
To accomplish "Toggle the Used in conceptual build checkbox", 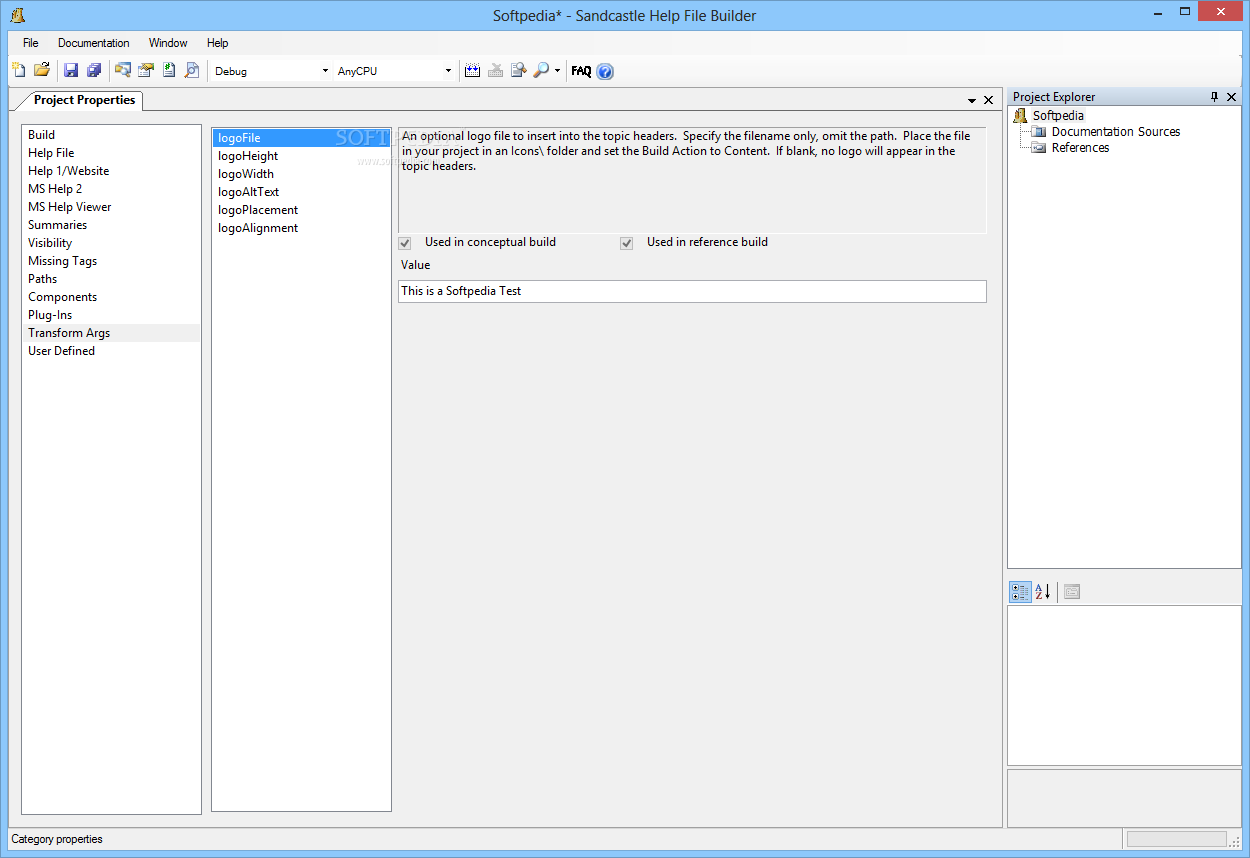I will 405,243.
